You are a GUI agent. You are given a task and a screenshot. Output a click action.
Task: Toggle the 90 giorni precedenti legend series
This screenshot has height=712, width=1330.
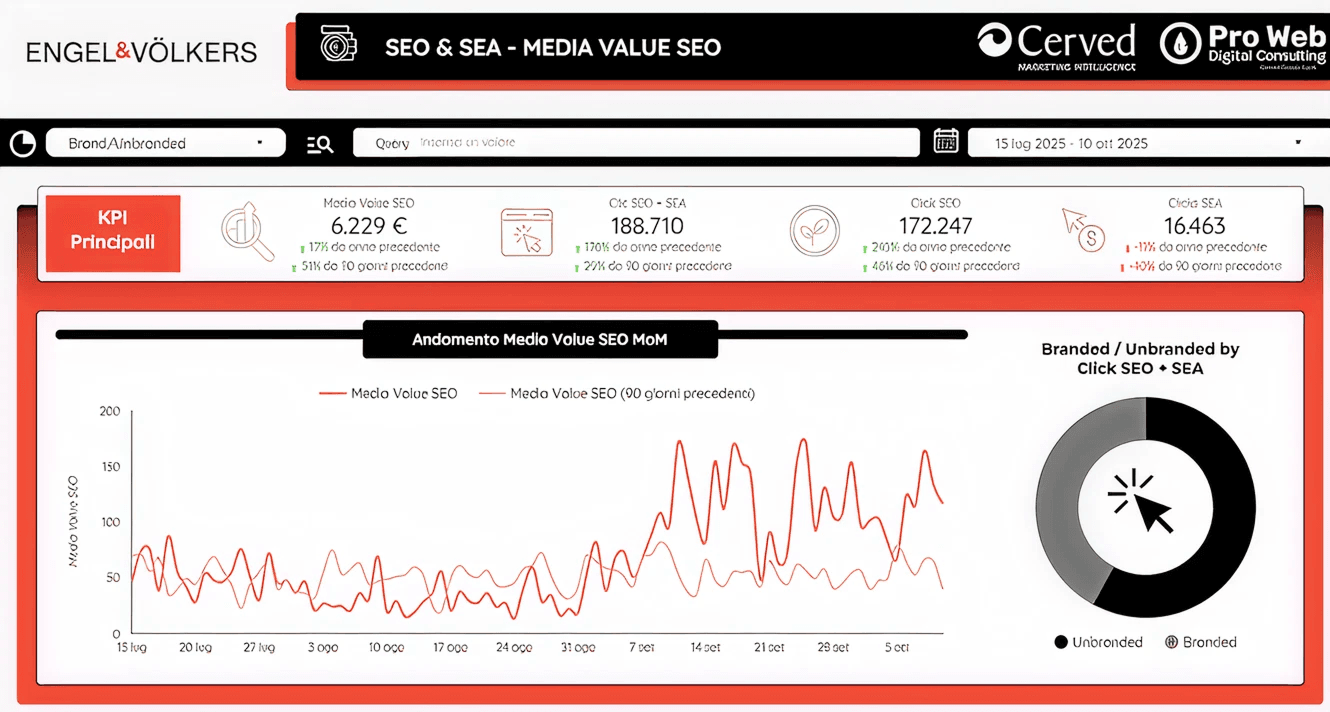coord(617,394)
